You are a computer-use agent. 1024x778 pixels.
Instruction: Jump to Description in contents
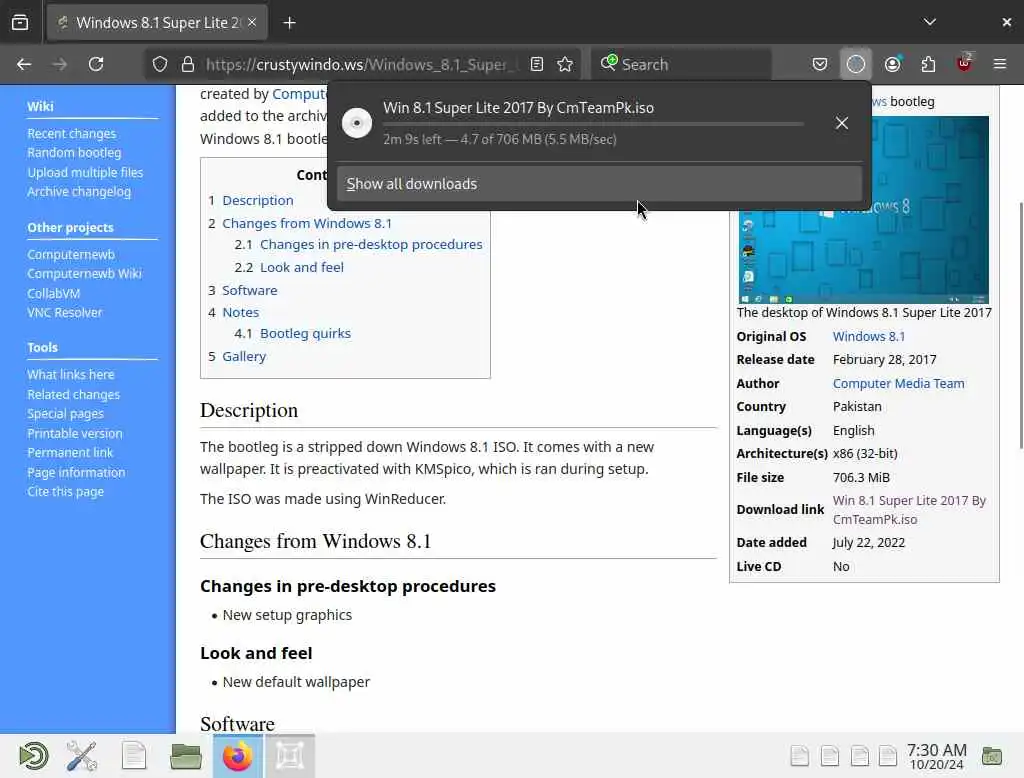click(x=257, y=201)
